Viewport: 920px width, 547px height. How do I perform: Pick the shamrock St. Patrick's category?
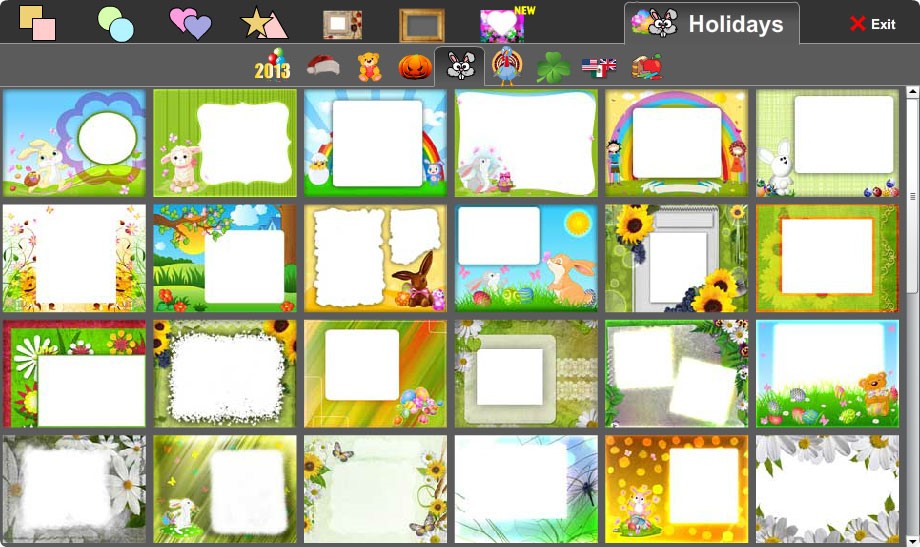[553, 68]
